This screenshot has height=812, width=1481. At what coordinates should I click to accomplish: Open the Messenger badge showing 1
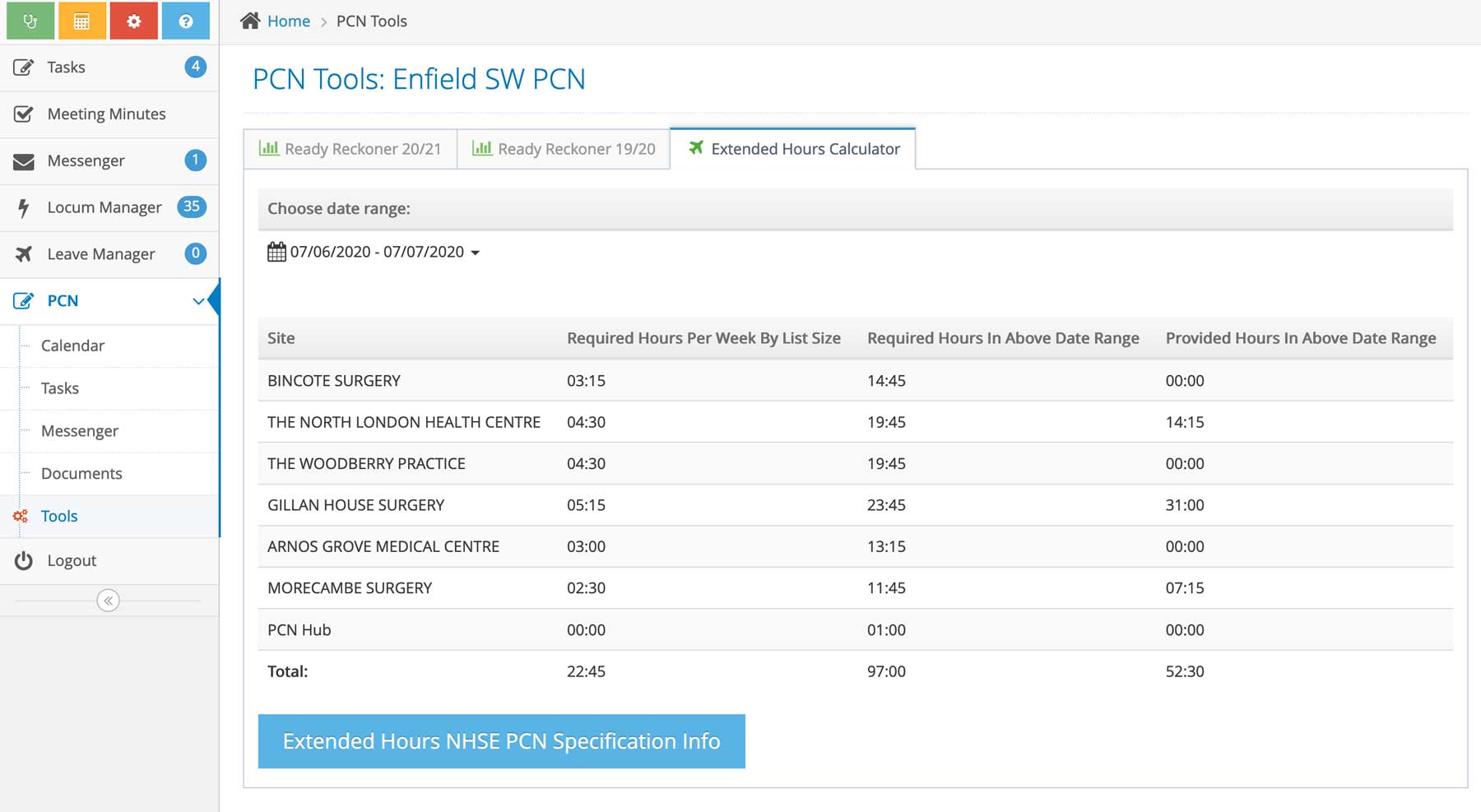[x=195, y=160]
